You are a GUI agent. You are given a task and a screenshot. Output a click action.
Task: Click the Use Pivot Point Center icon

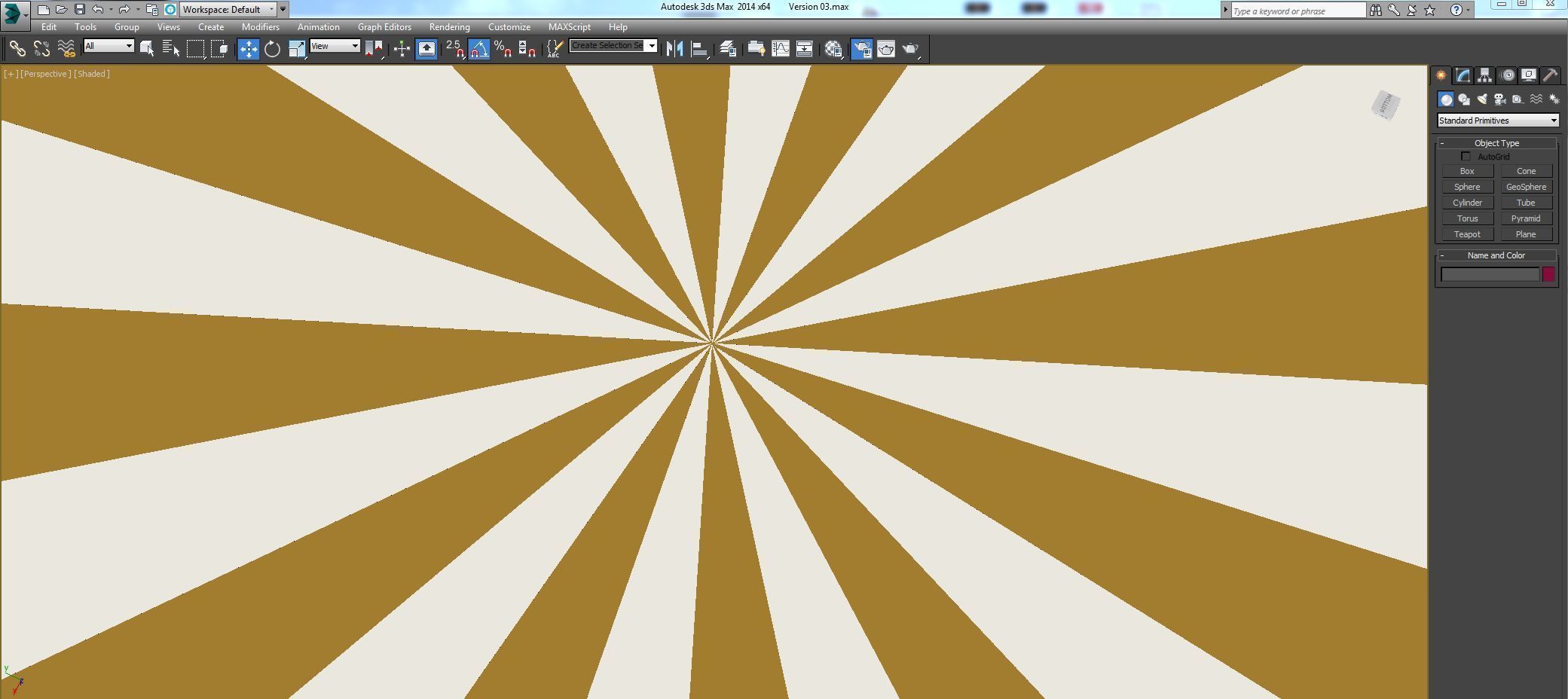coord(374,49)
